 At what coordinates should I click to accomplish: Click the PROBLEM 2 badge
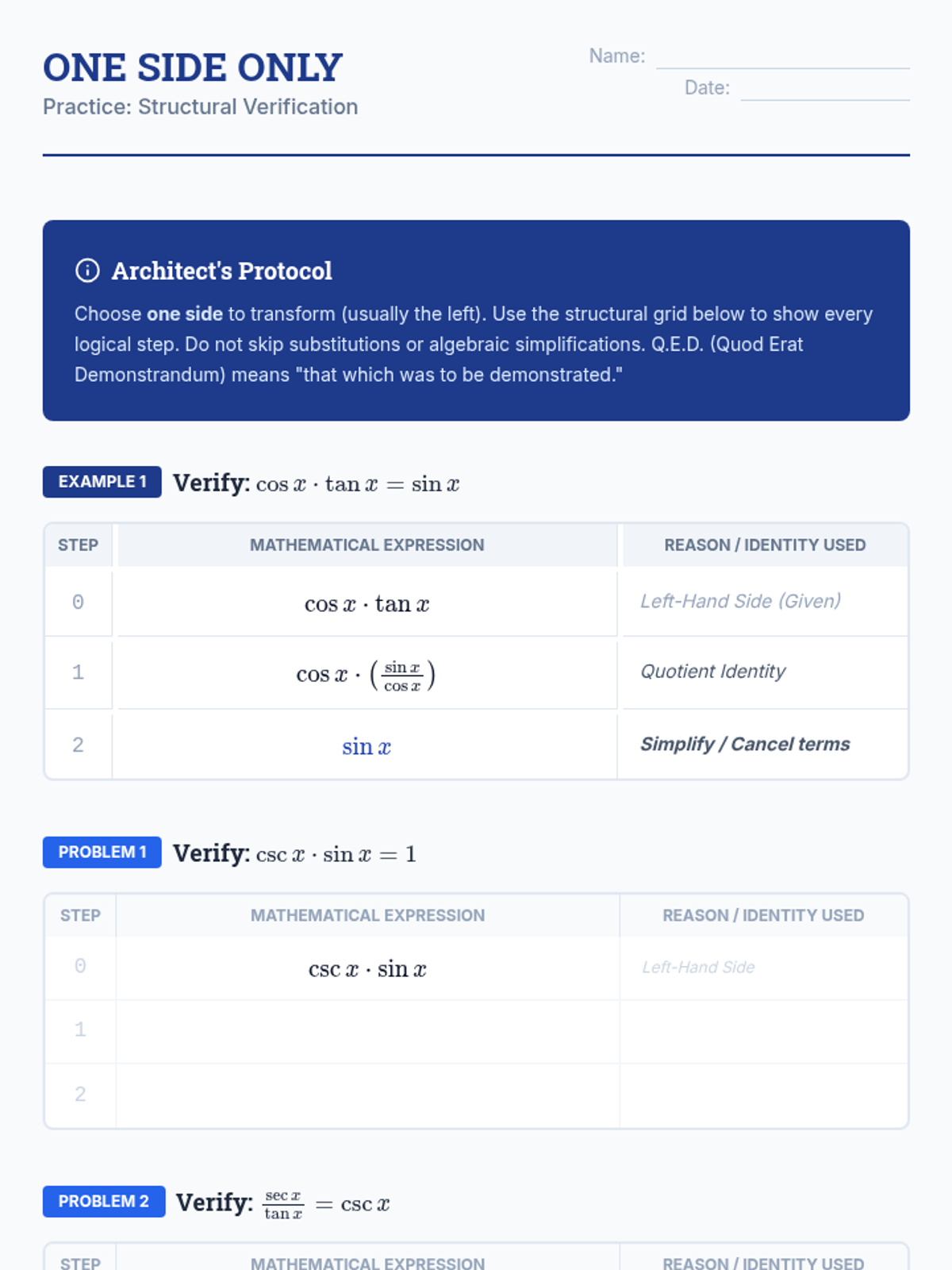click(x=104, y=1202)
